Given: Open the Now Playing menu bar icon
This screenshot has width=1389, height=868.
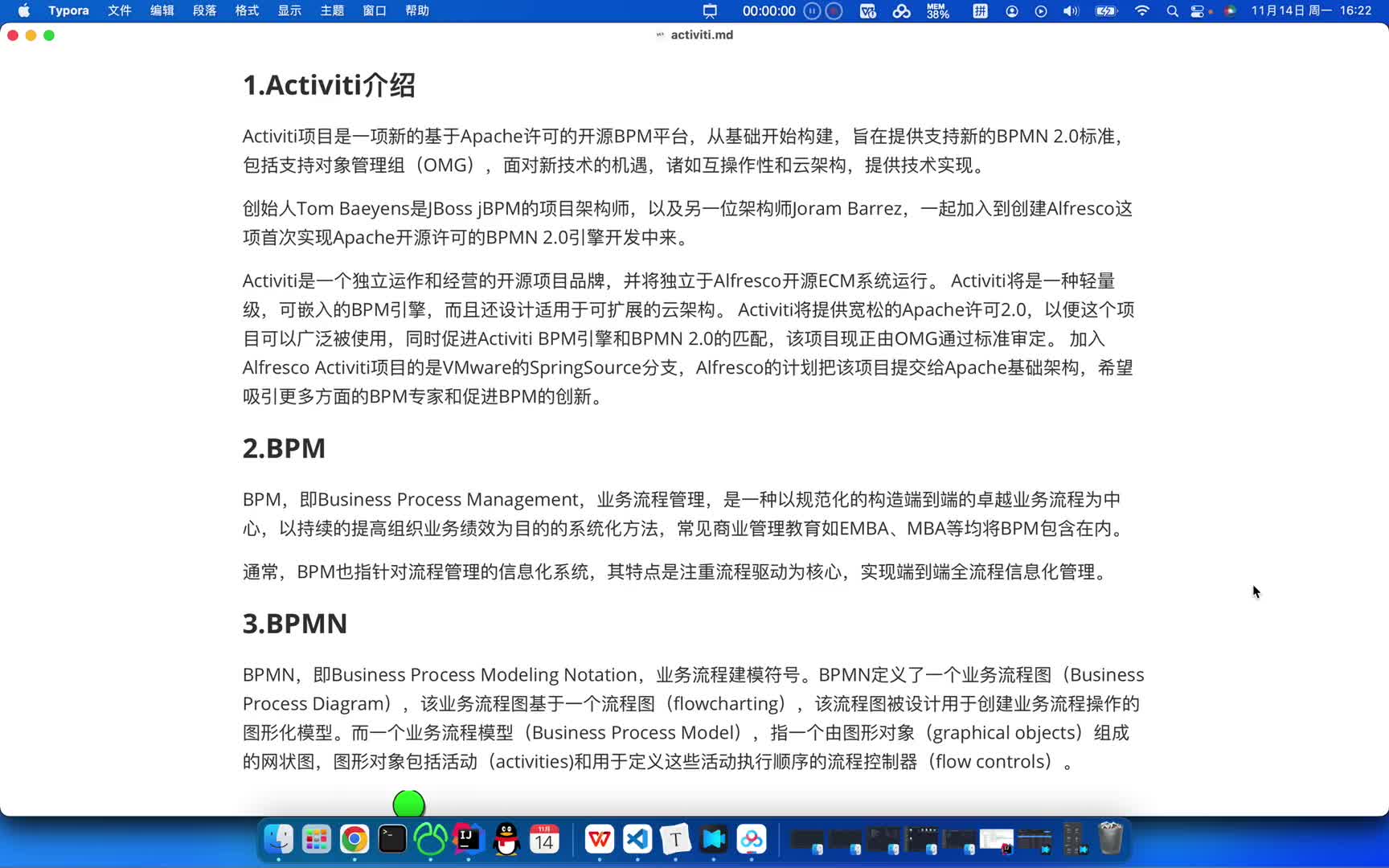Looking at the screenshot, I should tap(1041, 10).
